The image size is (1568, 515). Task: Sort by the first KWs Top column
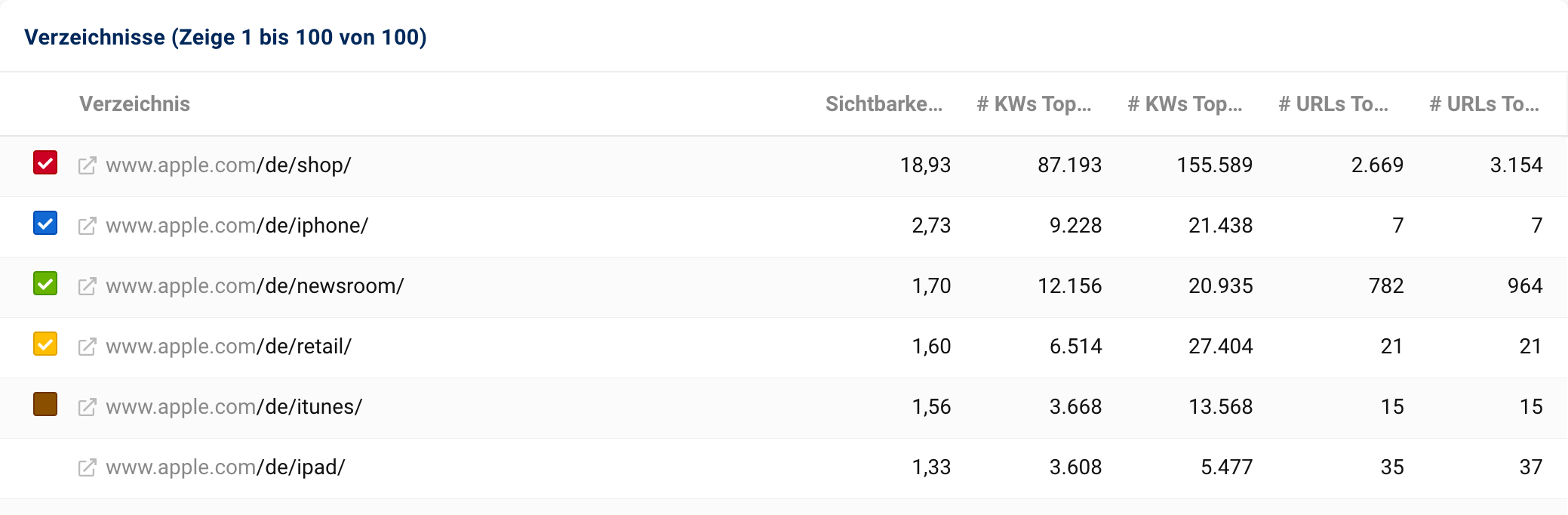(1034, 104)
